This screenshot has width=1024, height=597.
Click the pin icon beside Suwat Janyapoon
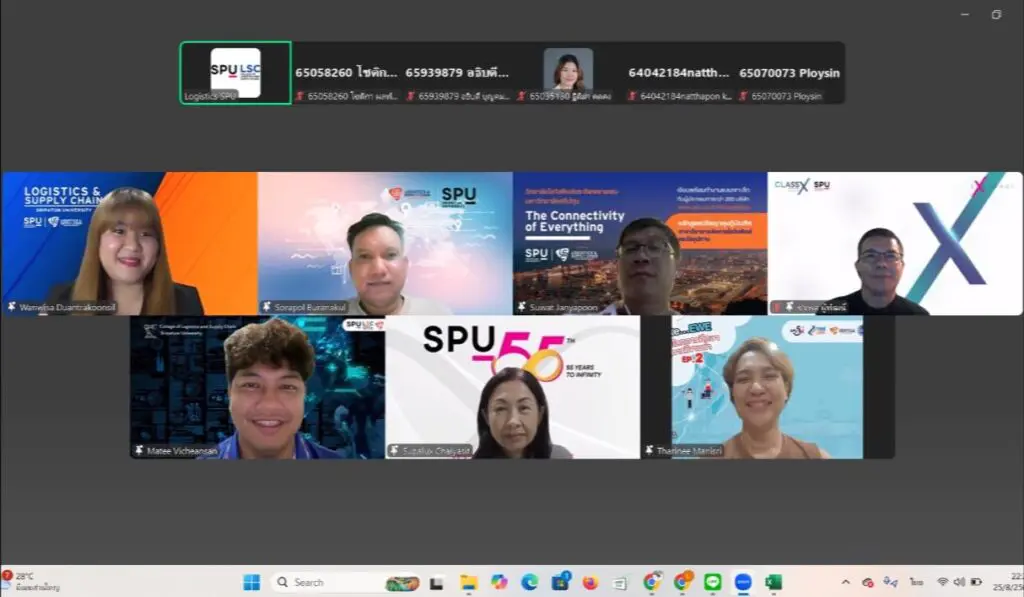[522, 306]
